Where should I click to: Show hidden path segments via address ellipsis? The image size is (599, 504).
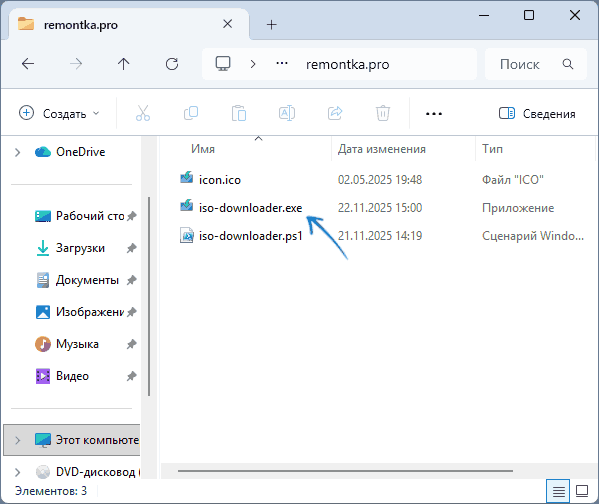(282, 63)
